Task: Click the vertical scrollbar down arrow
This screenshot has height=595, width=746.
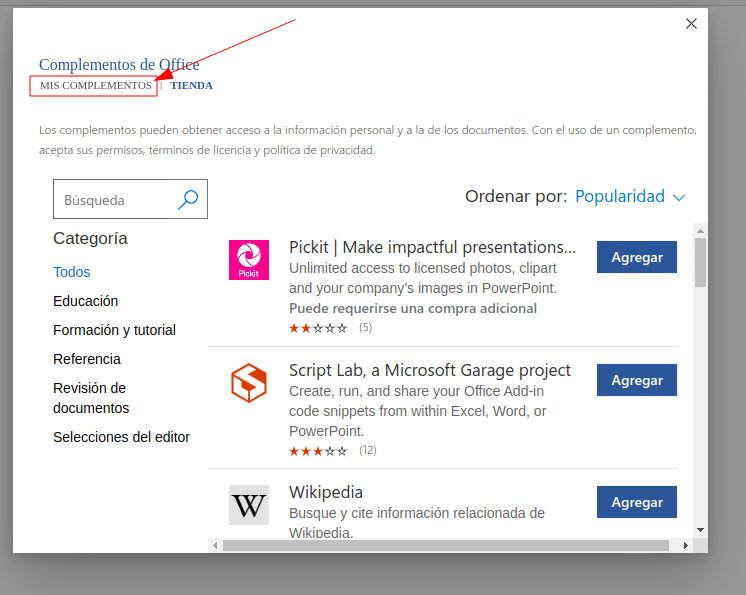Action: click(x=700, y=529)
